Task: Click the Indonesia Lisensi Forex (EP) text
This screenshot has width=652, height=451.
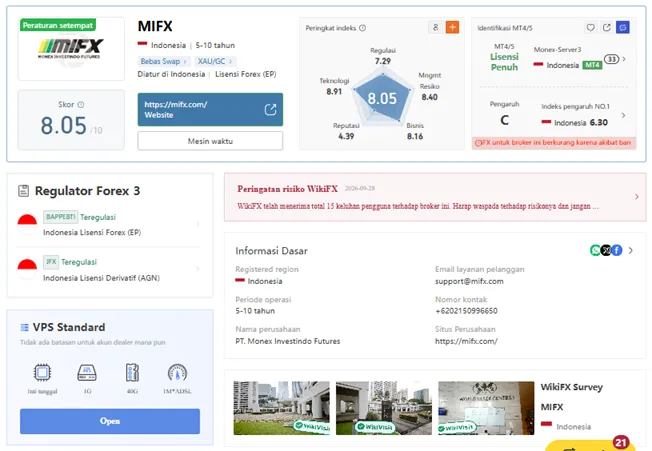Action: pyautogui.click(x=92, y=232)
